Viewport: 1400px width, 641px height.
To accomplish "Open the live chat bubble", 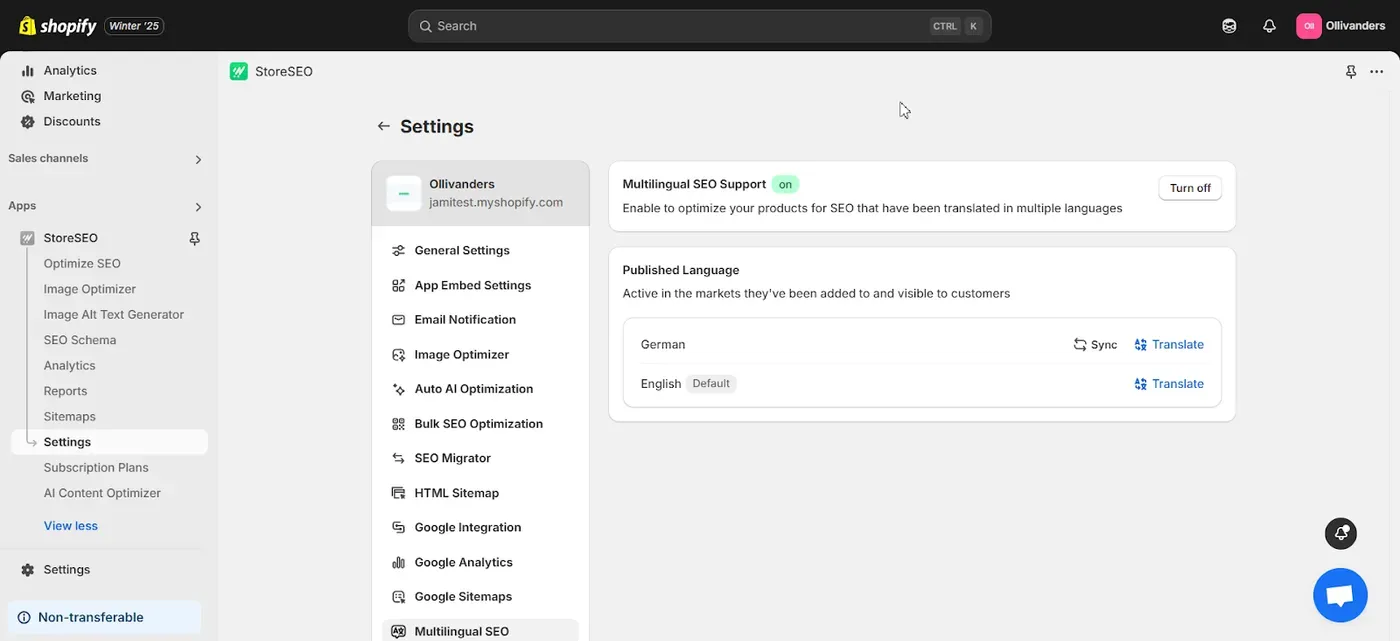I will [1340, 596].
